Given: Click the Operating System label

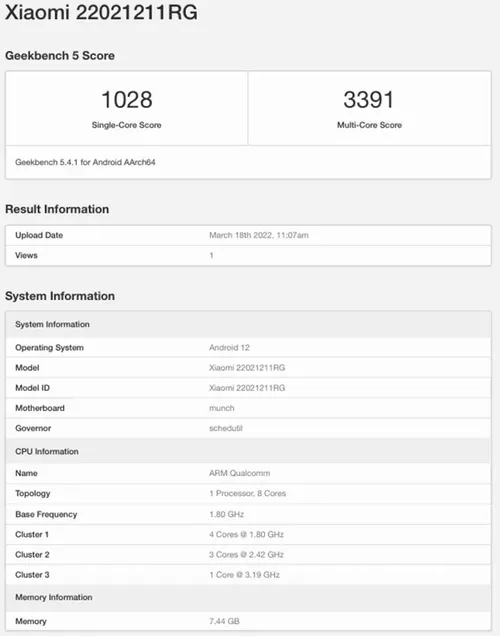Looking at the screenshot, I should coord(49,348).
